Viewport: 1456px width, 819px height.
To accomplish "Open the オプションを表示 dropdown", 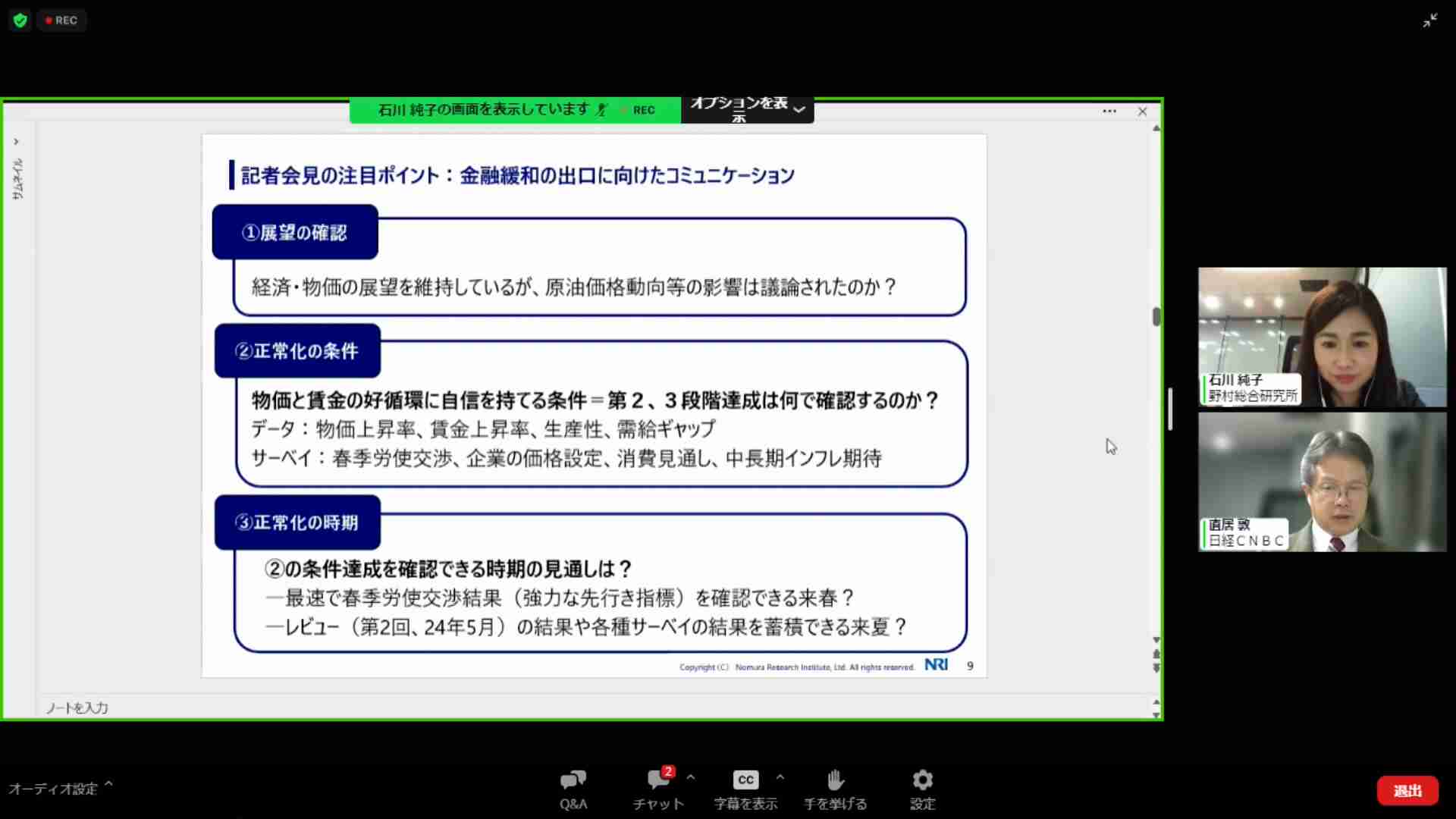I will (x=747, y=109).
